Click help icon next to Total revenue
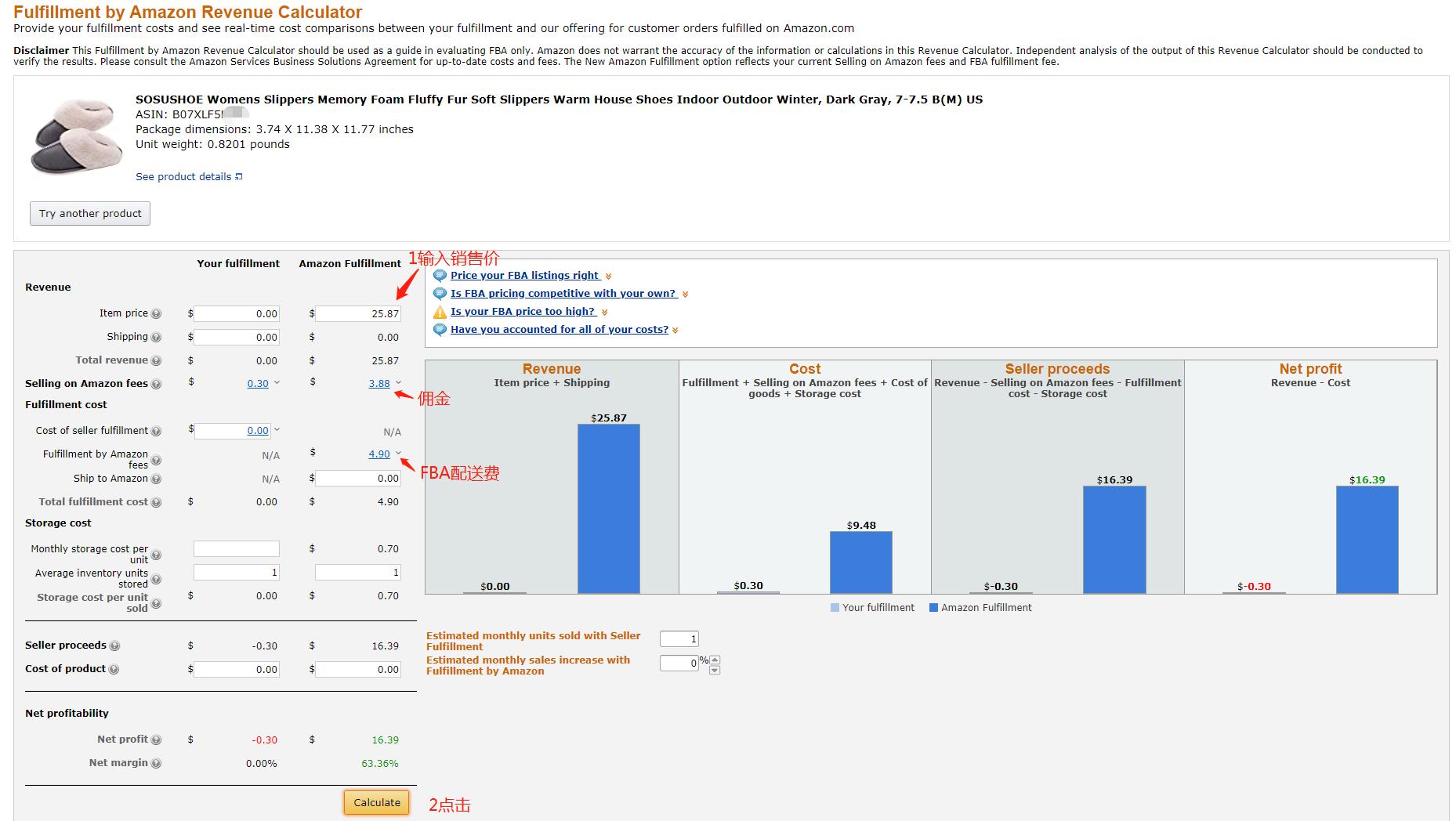 156,361
